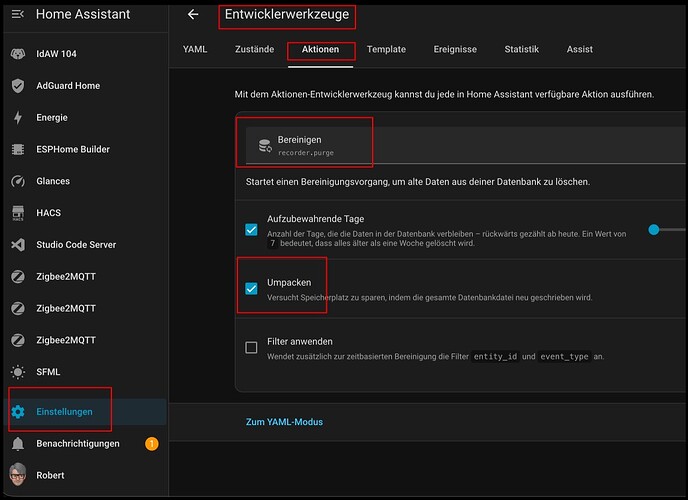
Task: Open Benachrichtigungen in the sidebar
Action: point(87,444)
